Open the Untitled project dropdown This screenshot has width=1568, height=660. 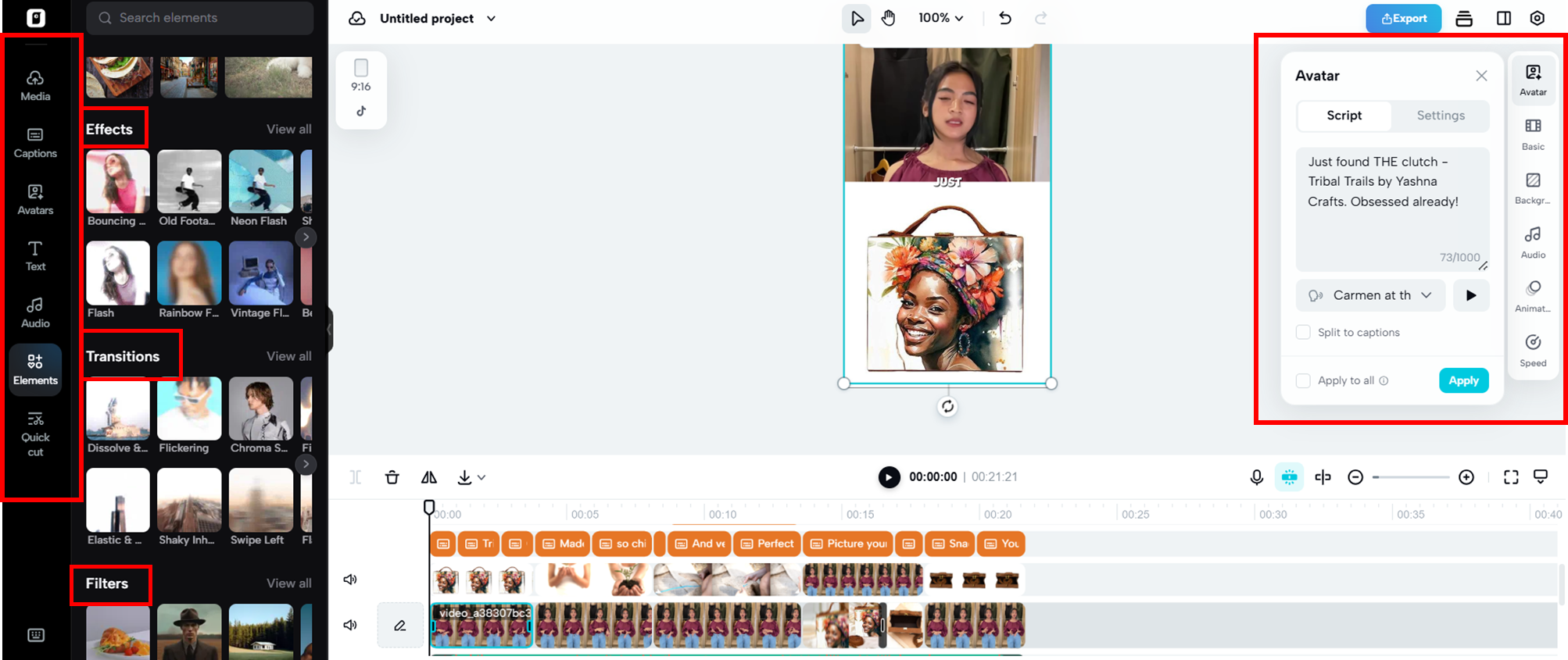(492, 18)
